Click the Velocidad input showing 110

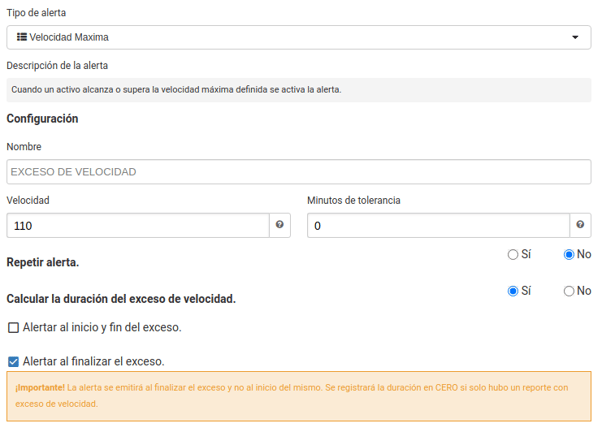138,225
